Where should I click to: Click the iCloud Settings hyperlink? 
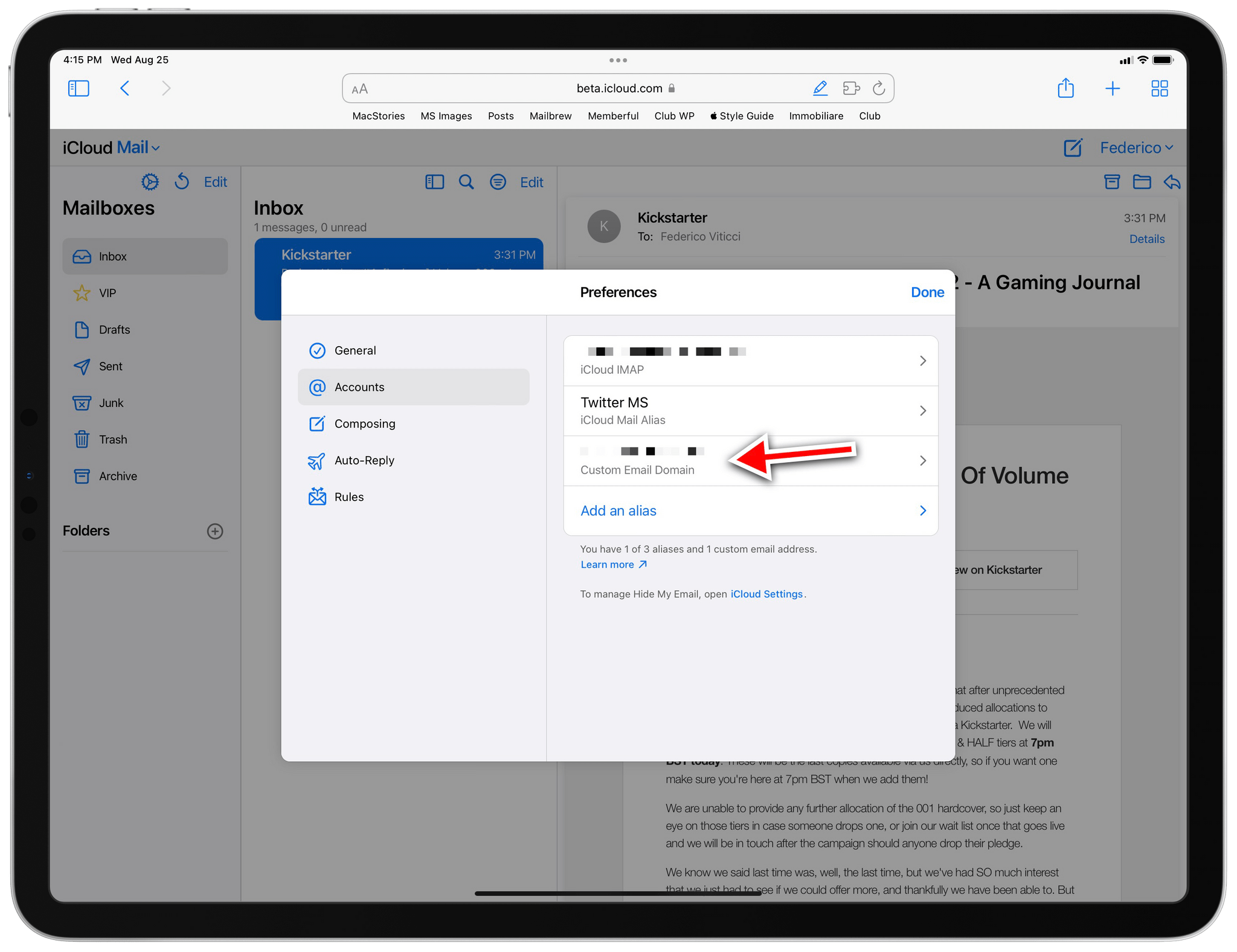coord(765,593)
